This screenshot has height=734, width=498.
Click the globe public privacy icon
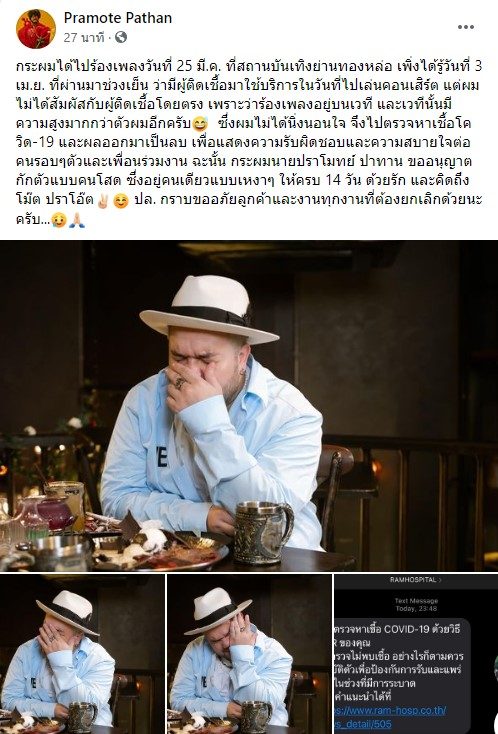point(121,37)
